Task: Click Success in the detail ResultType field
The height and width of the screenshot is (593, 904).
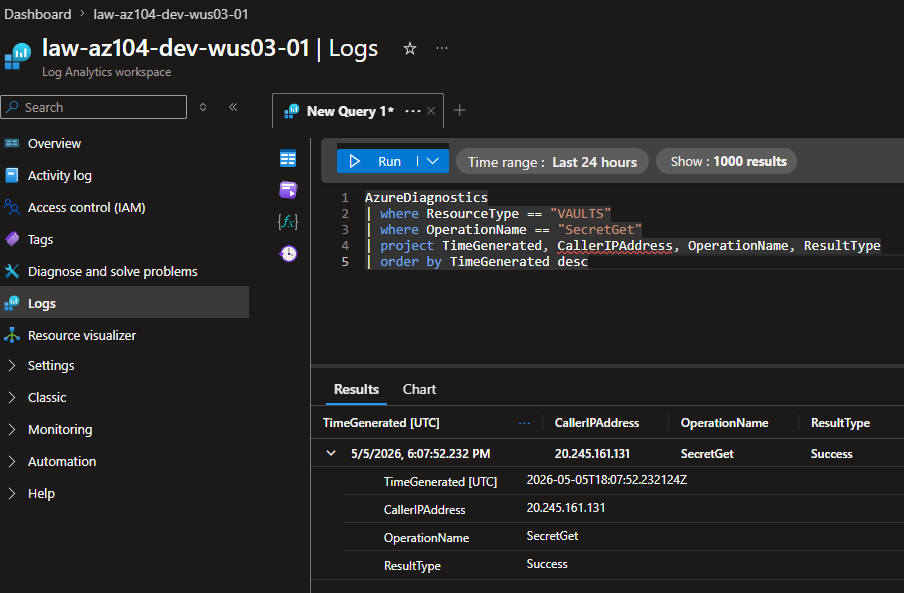Action: coord(547,564)
